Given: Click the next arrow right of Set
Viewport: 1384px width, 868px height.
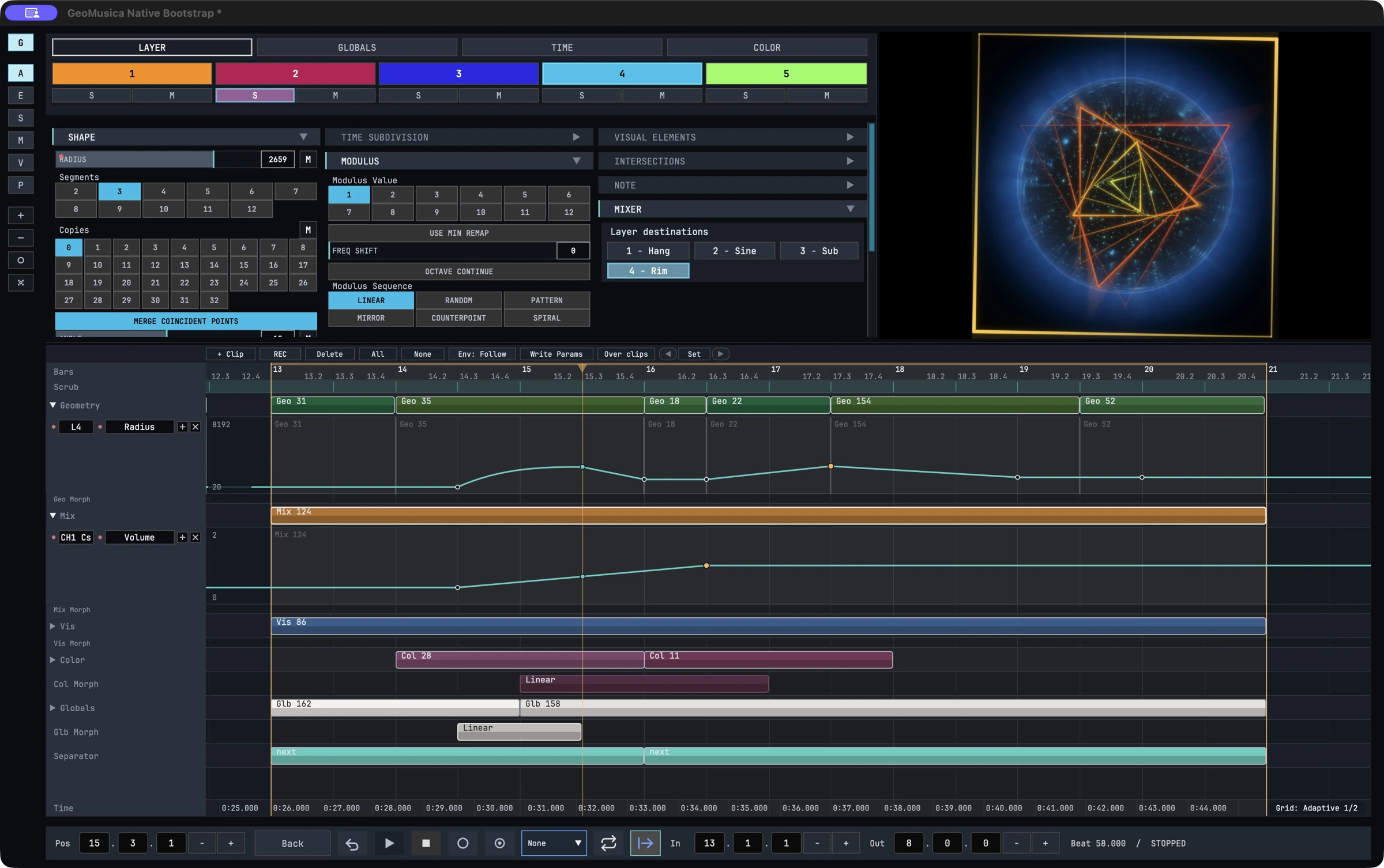Looking at the screenshot, I should 721,354.
